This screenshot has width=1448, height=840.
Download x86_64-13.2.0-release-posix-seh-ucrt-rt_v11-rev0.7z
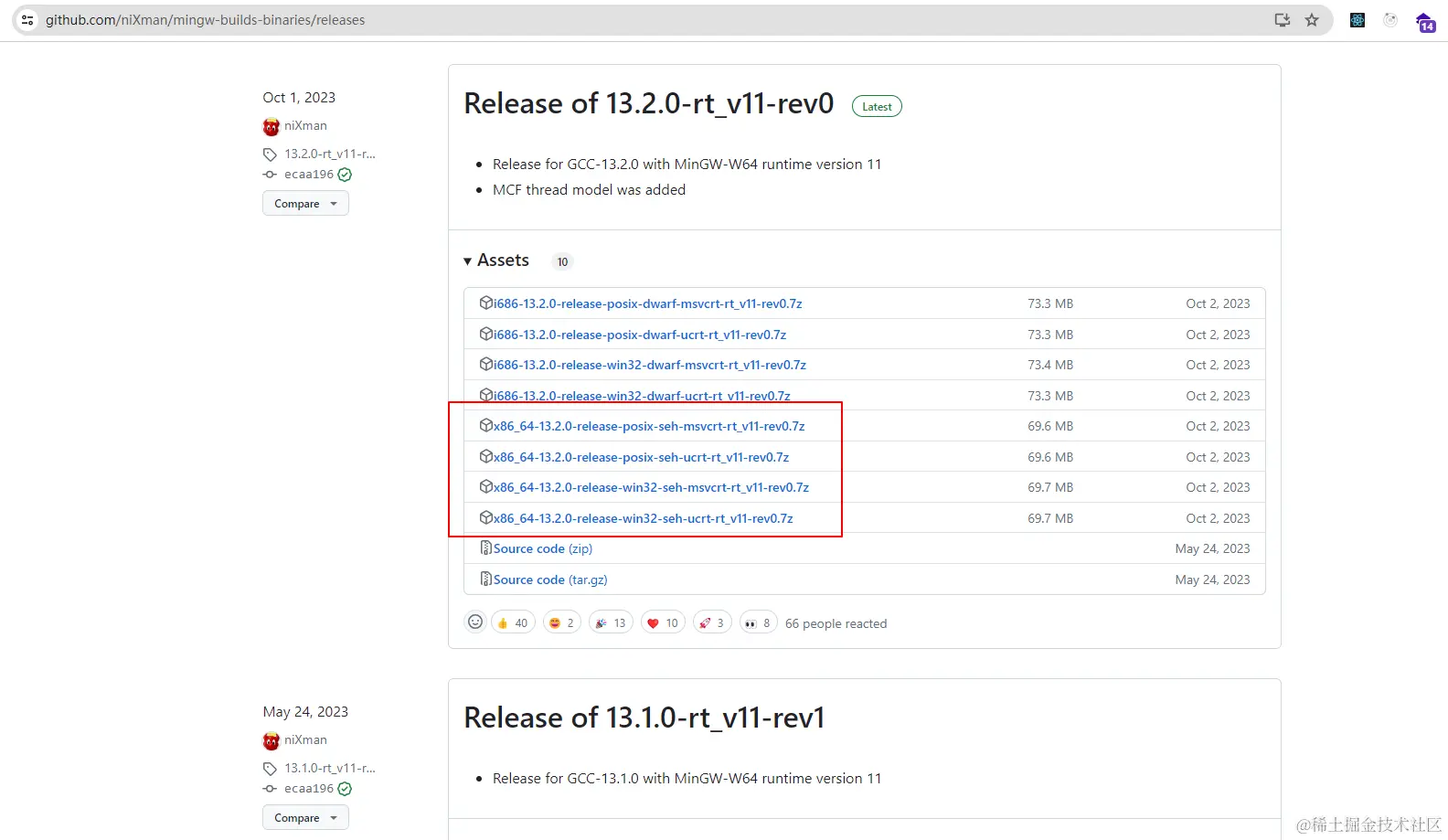click(x=641, y=457)
